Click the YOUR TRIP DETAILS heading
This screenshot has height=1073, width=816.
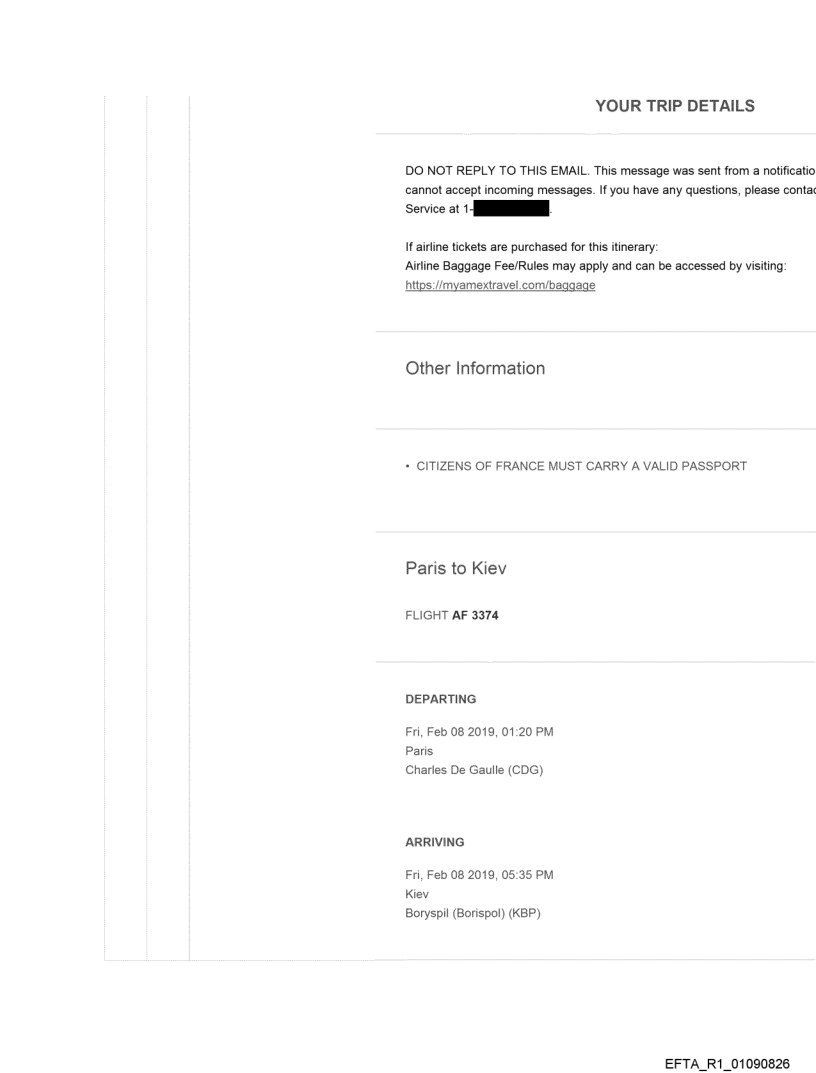coord(675,106)
